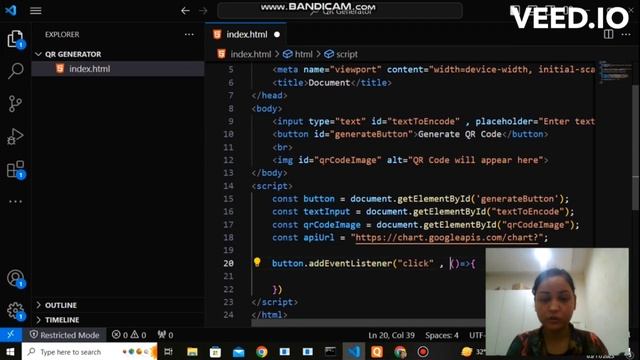Open Google Chrome from the taskbar
Image resolution: width=640 pixels, height=360 pixels.
point(262,351)
